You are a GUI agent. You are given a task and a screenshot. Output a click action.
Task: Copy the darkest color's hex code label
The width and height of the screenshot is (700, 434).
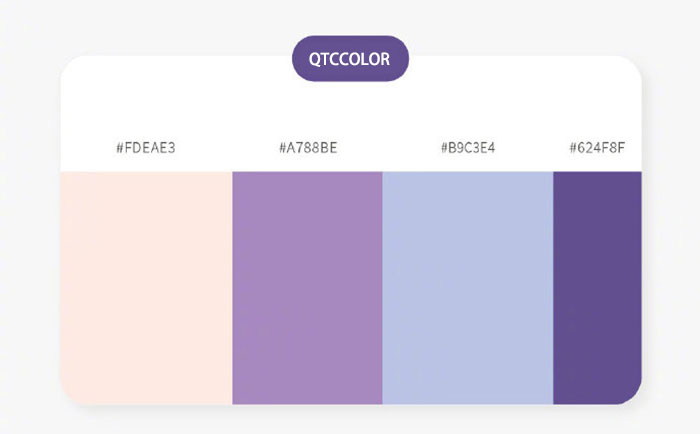pyautogui.click(x=597, y=148)
